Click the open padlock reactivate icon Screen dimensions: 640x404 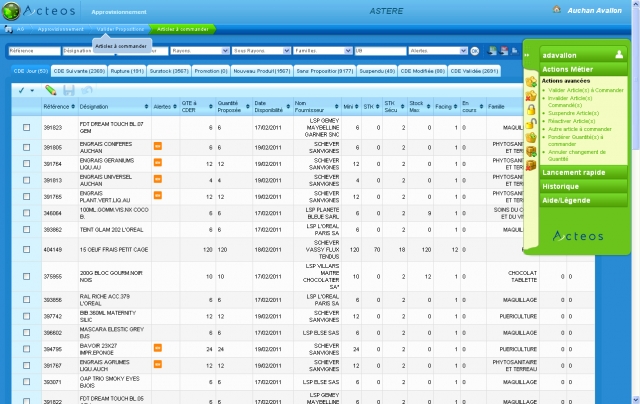[531, 124]
